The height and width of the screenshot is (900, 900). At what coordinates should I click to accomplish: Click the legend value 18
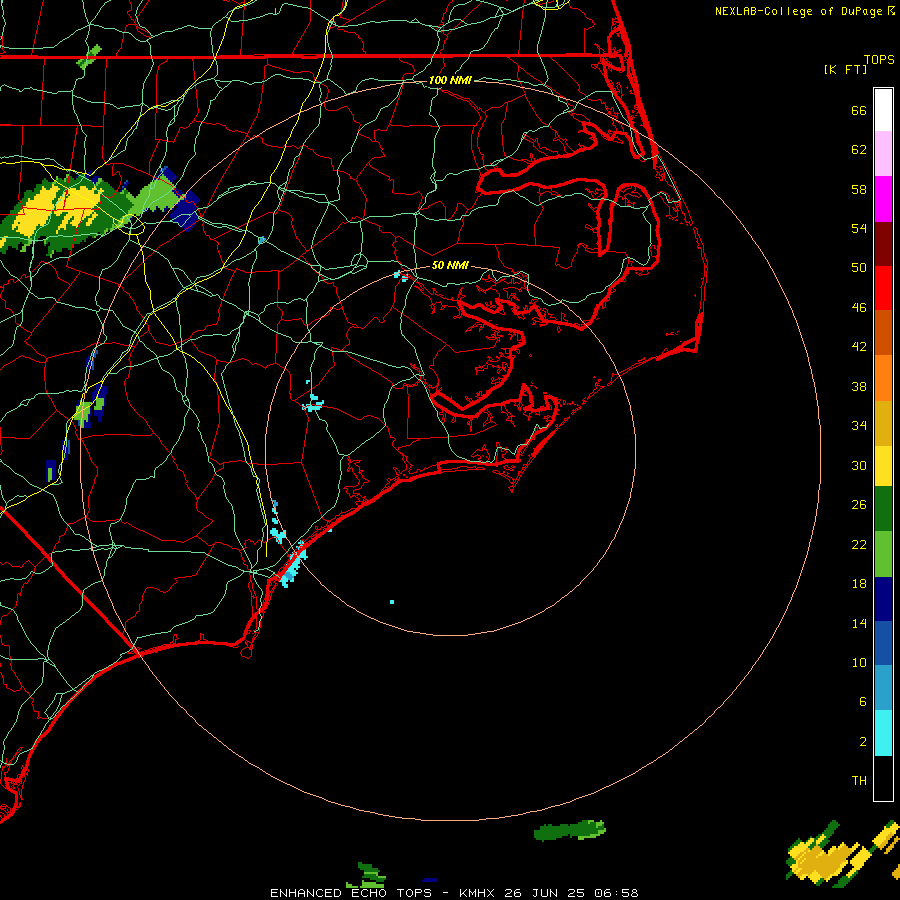[x=859, y=584]
